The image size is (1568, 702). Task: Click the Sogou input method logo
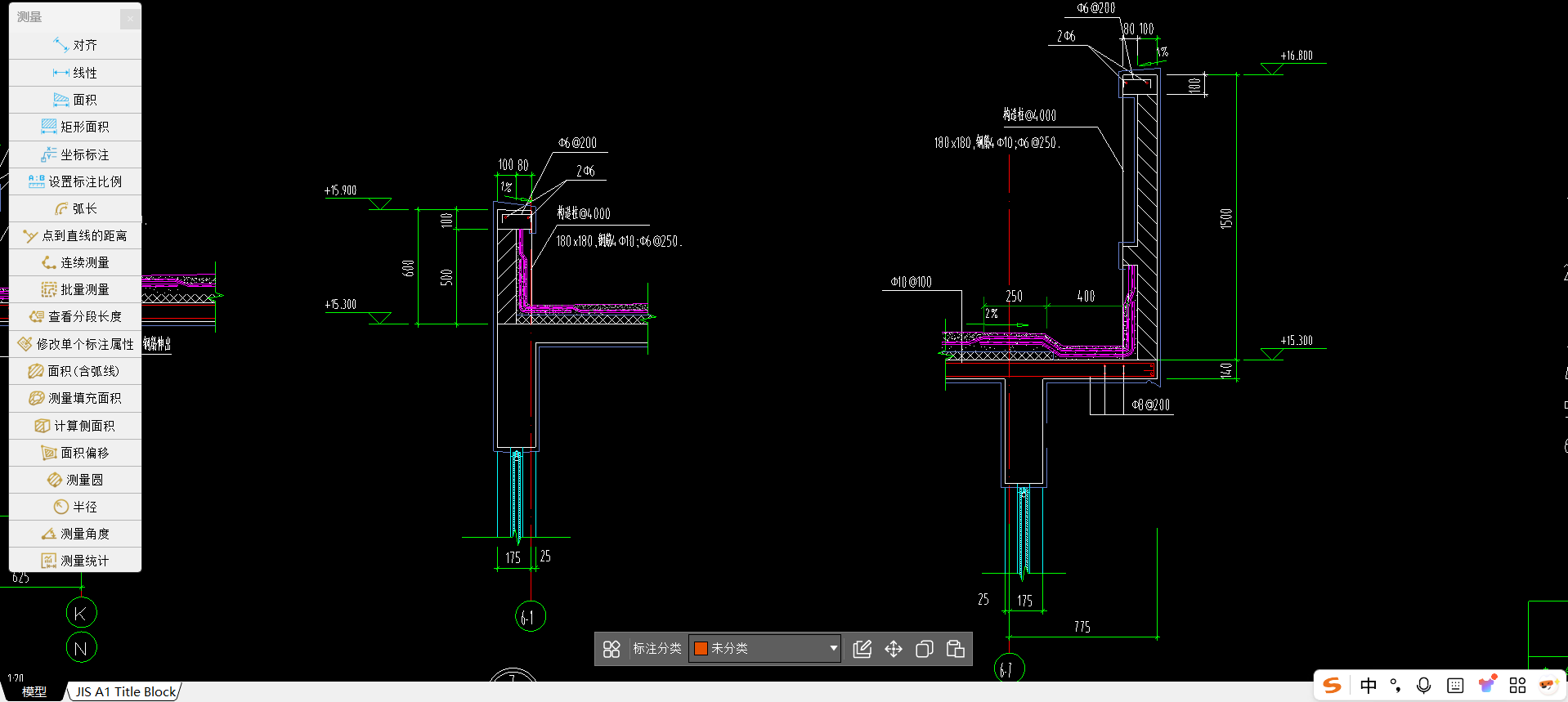1333,686
